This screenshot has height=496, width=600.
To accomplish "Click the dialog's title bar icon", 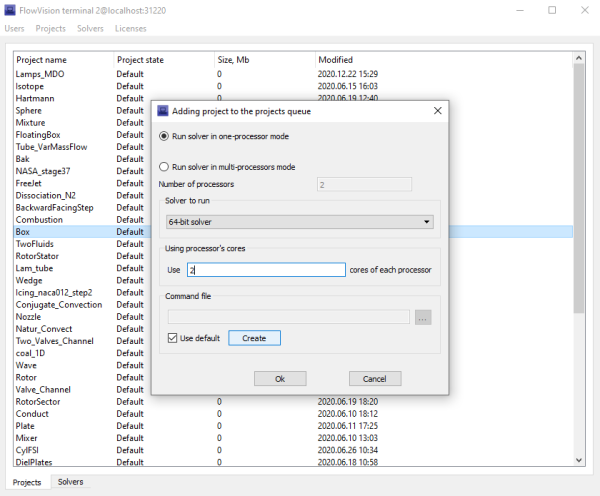I will (163, 111).
